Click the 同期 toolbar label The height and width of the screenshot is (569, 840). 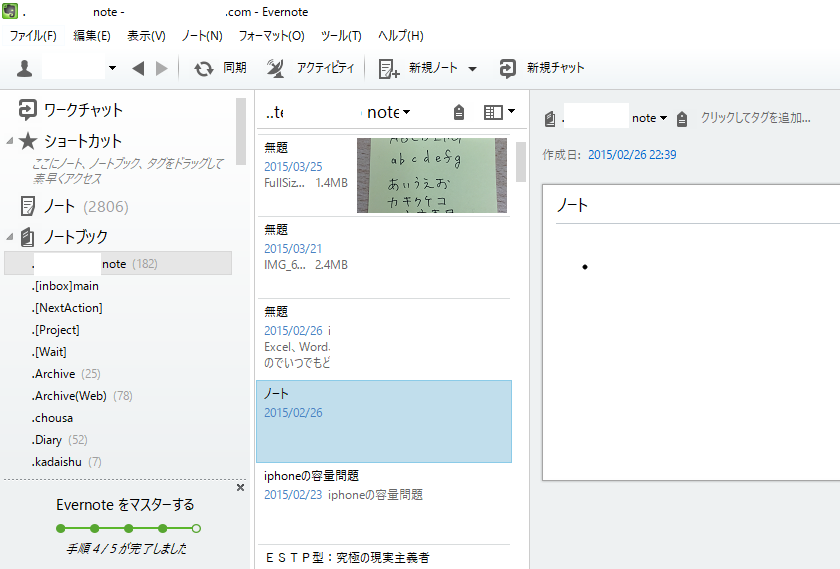coord(235,68)
